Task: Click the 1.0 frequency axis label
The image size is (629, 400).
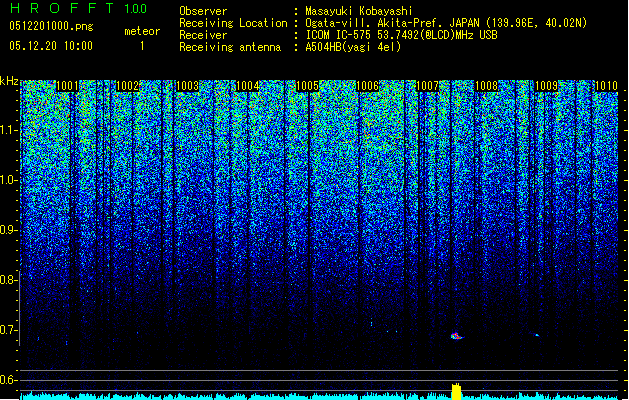Action: [x=9, y=180]
